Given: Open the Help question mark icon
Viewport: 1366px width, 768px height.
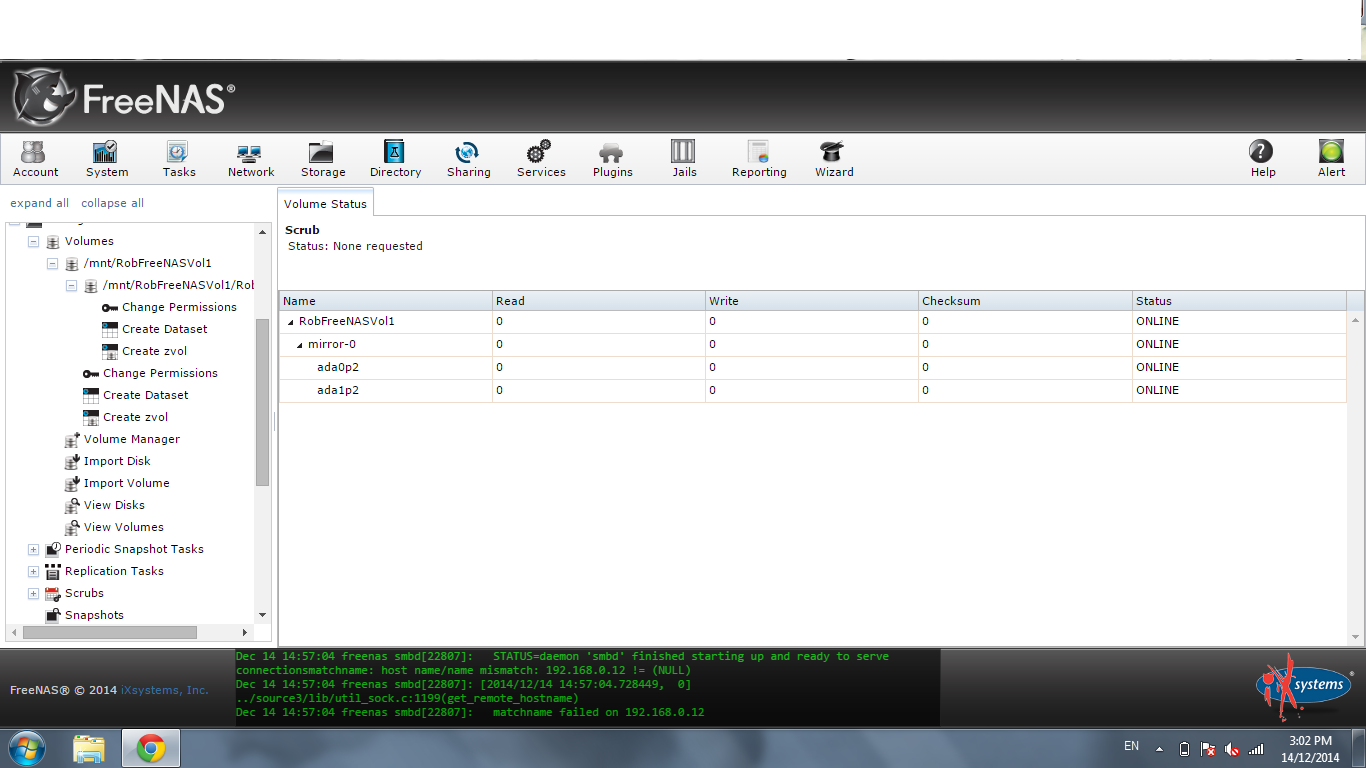Looking at the screenshot, I should [x=1262, y=158].
